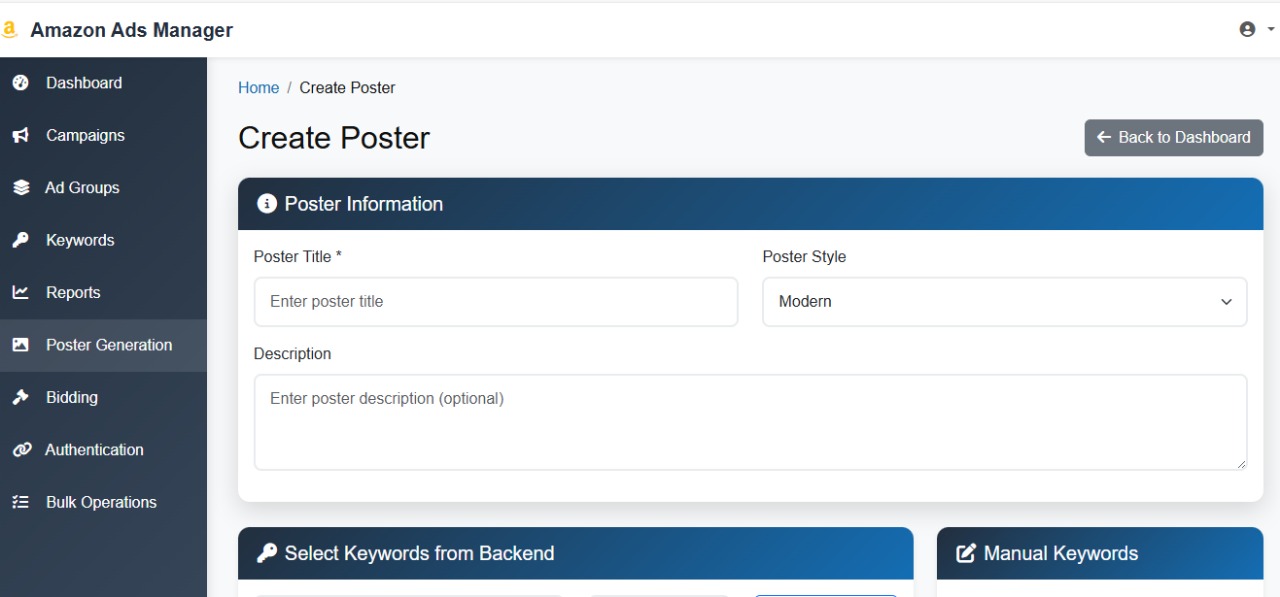Click the Campaigns megaphone icon
Viewport: 1280px width, 597px height.
[x=20, y=136]
